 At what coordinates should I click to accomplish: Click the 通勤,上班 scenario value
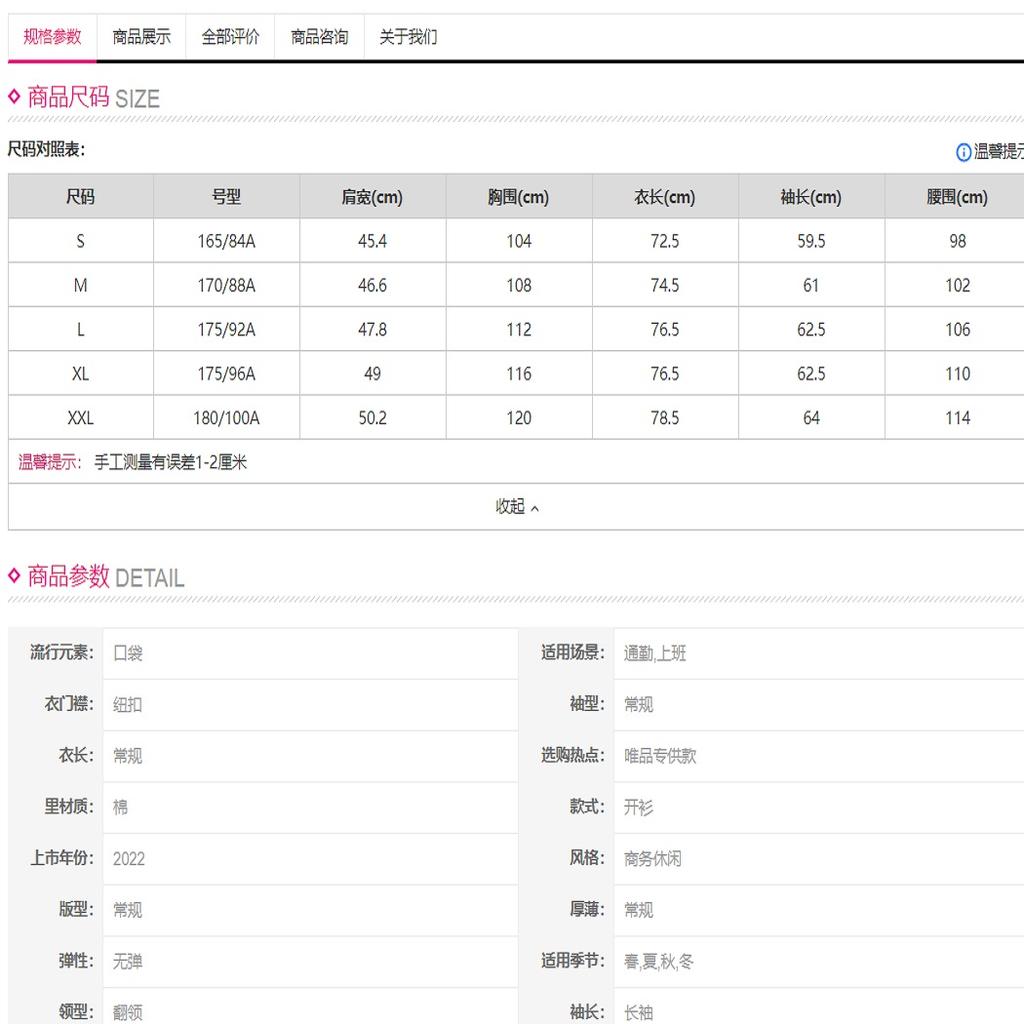[654, 653]
